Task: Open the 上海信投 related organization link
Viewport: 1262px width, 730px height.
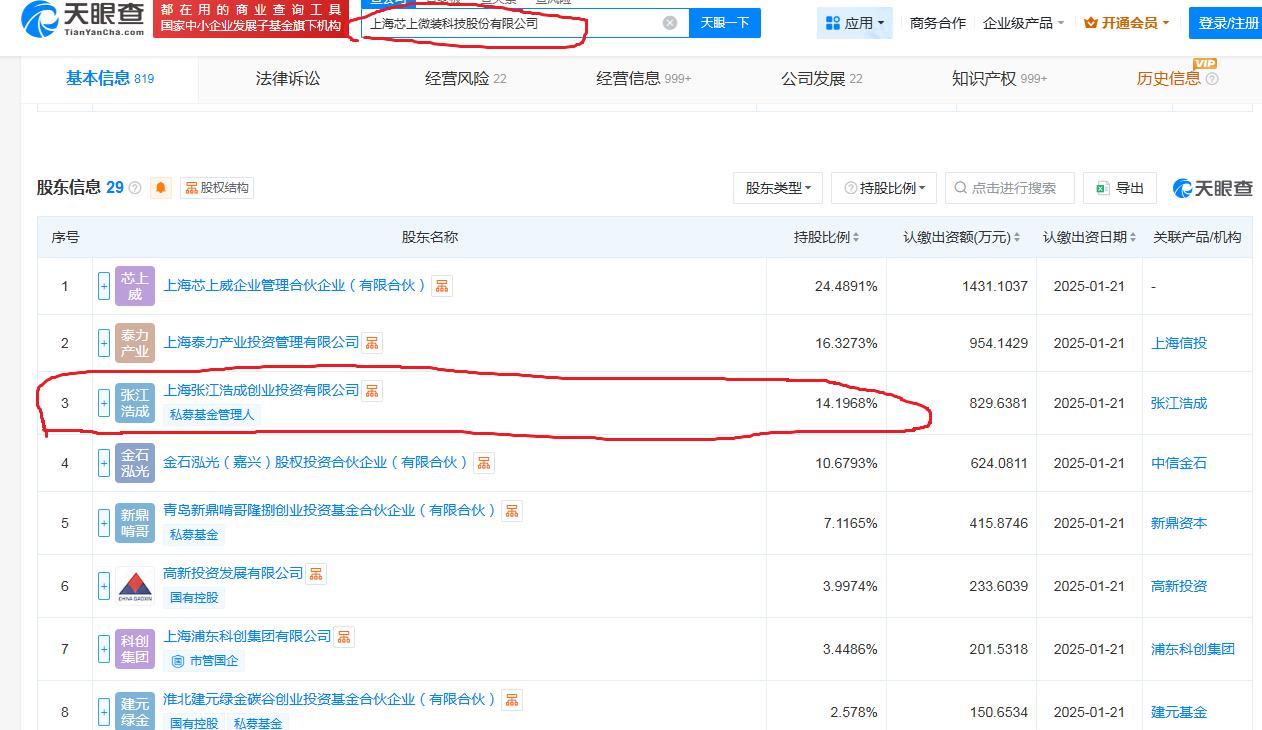Action: 1179,343
